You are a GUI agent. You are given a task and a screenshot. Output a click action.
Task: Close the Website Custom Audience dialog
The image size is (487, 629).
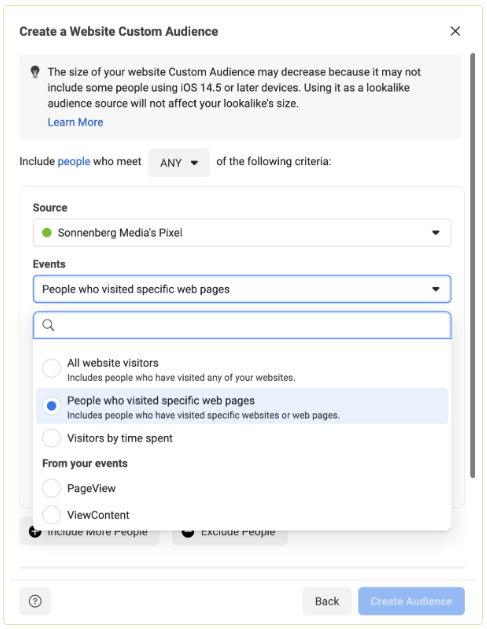click(455, 31)
